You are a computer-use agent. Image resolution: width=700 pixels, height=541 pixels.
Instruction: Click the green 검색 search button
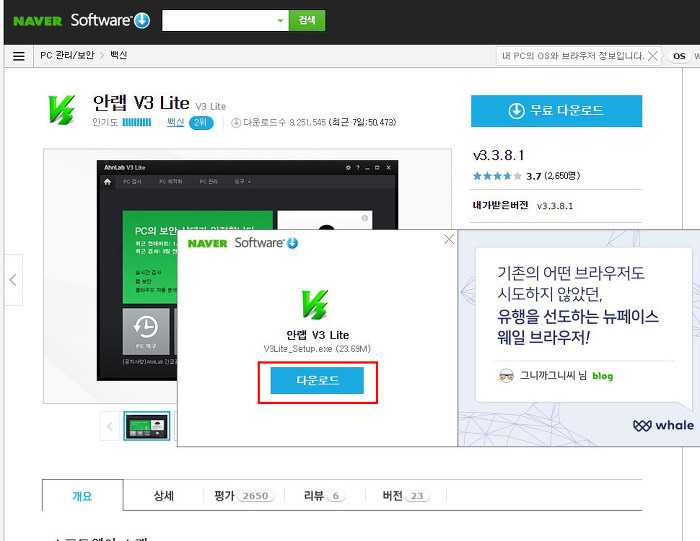click(x=307, y=21)
